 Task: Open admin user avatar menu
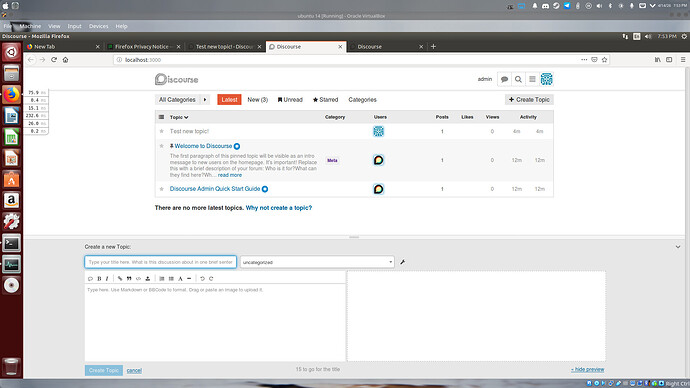[x=546, y=79]
